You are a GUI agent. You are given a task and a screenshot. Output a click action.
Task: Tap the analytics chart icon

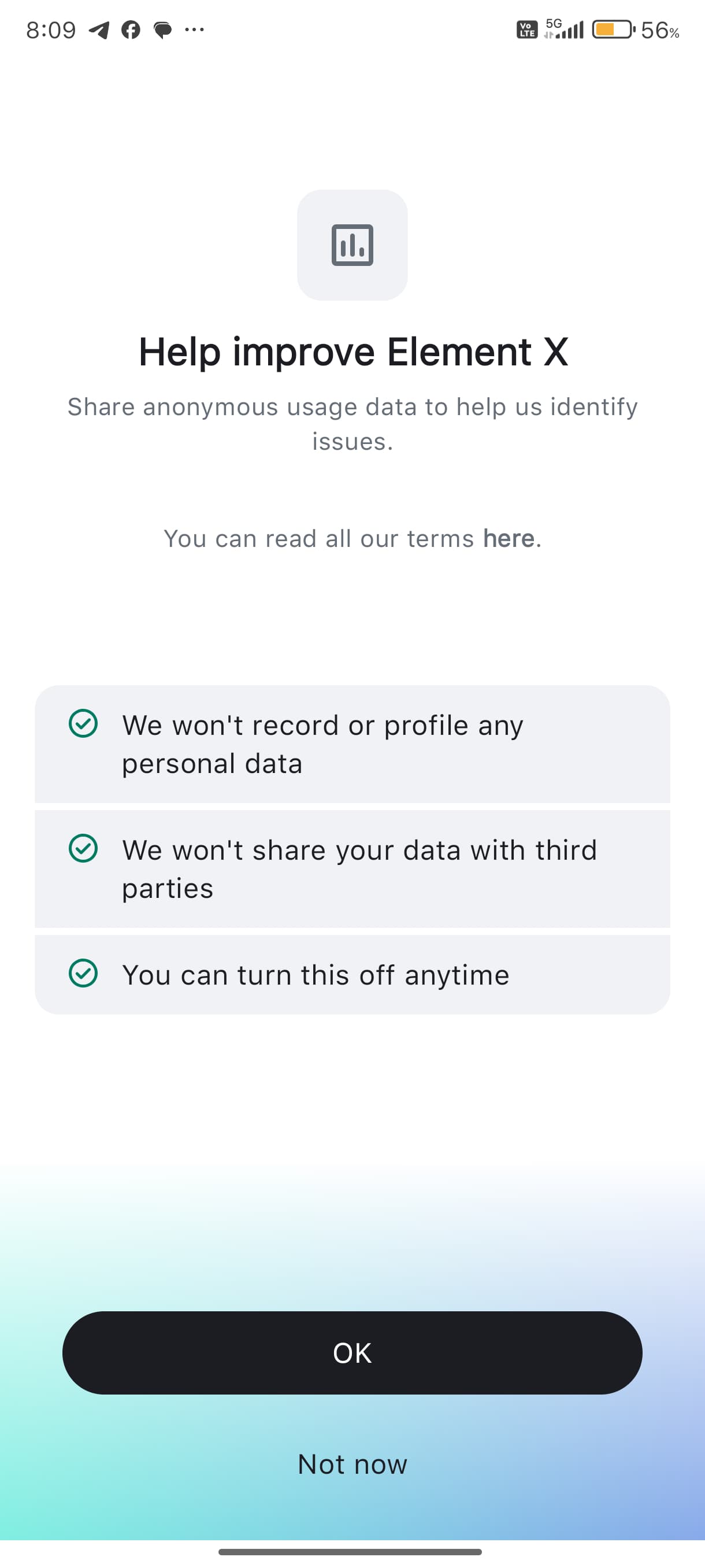pyautogui.click(x=352, y=245)
